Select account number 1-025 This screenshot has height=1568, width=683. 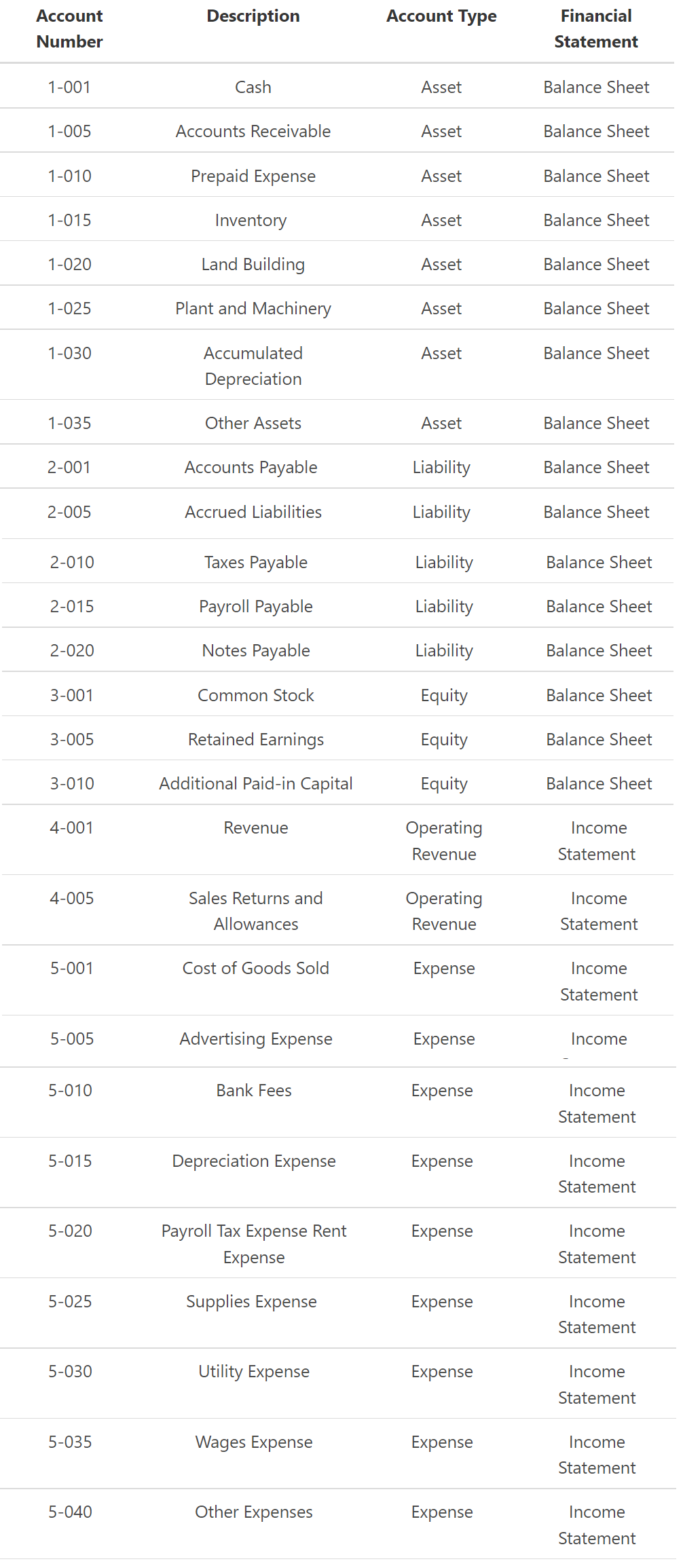(x=69, y=308)
